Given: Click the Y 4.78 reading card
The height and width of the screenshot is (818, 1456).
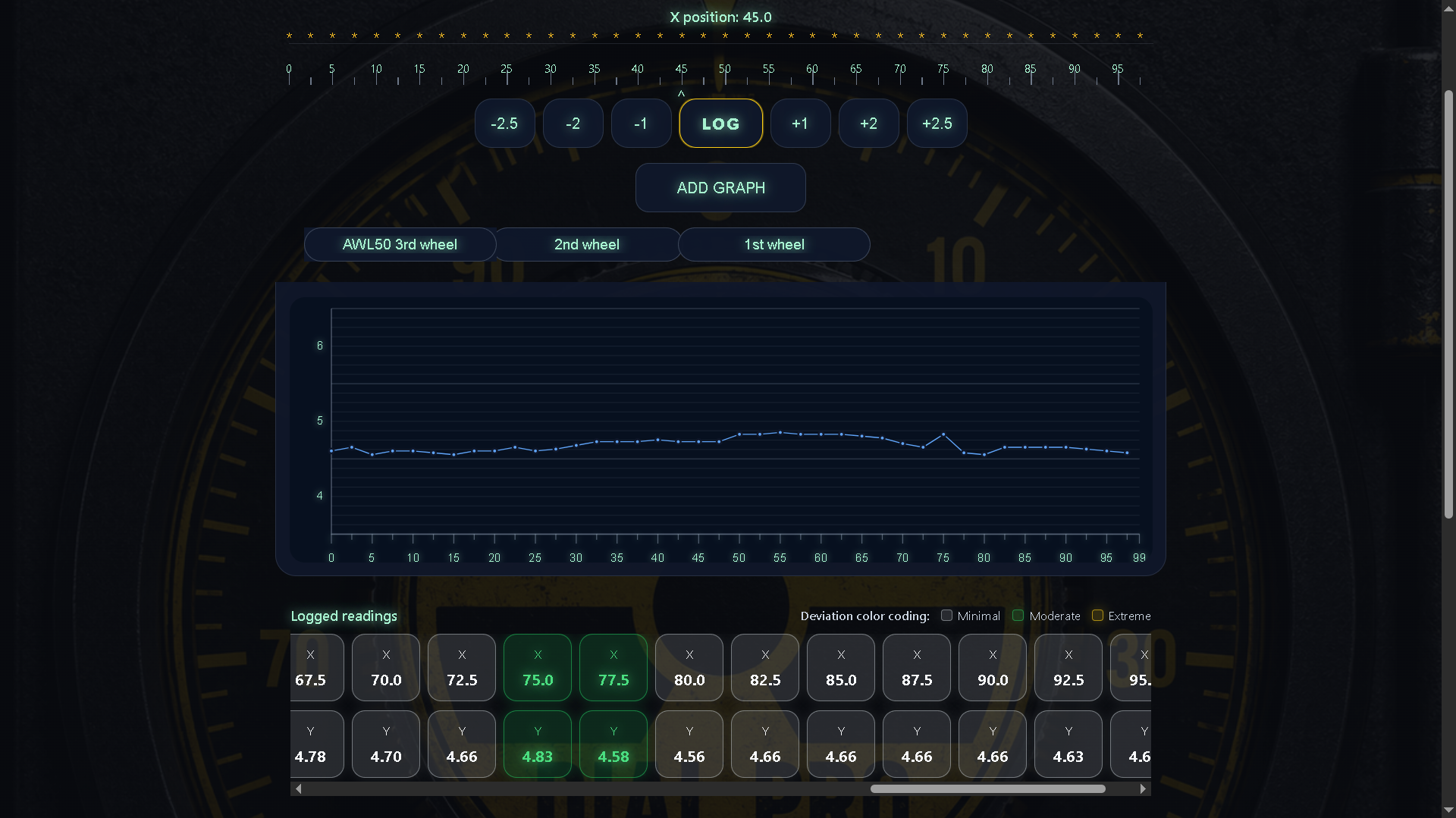Looking at the screenshot, I should (x=317, y=744).
